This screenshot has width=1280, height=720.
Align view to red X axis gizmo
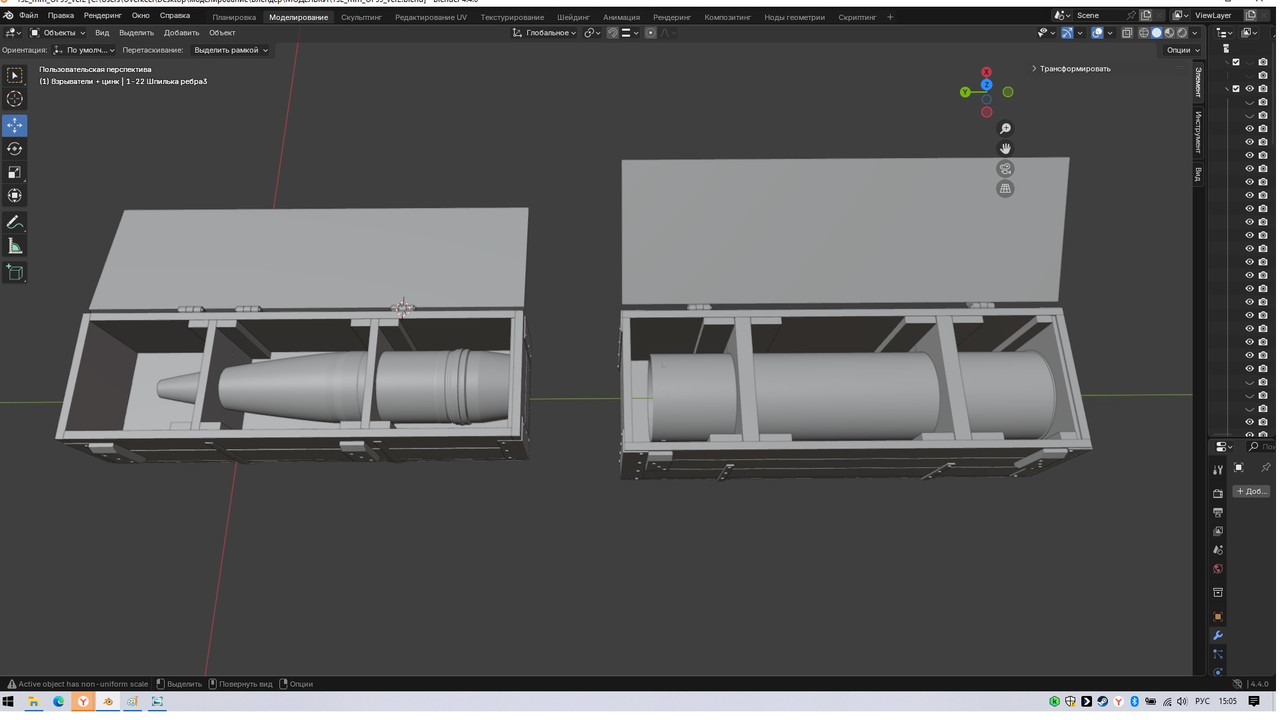tap(986, 72)
